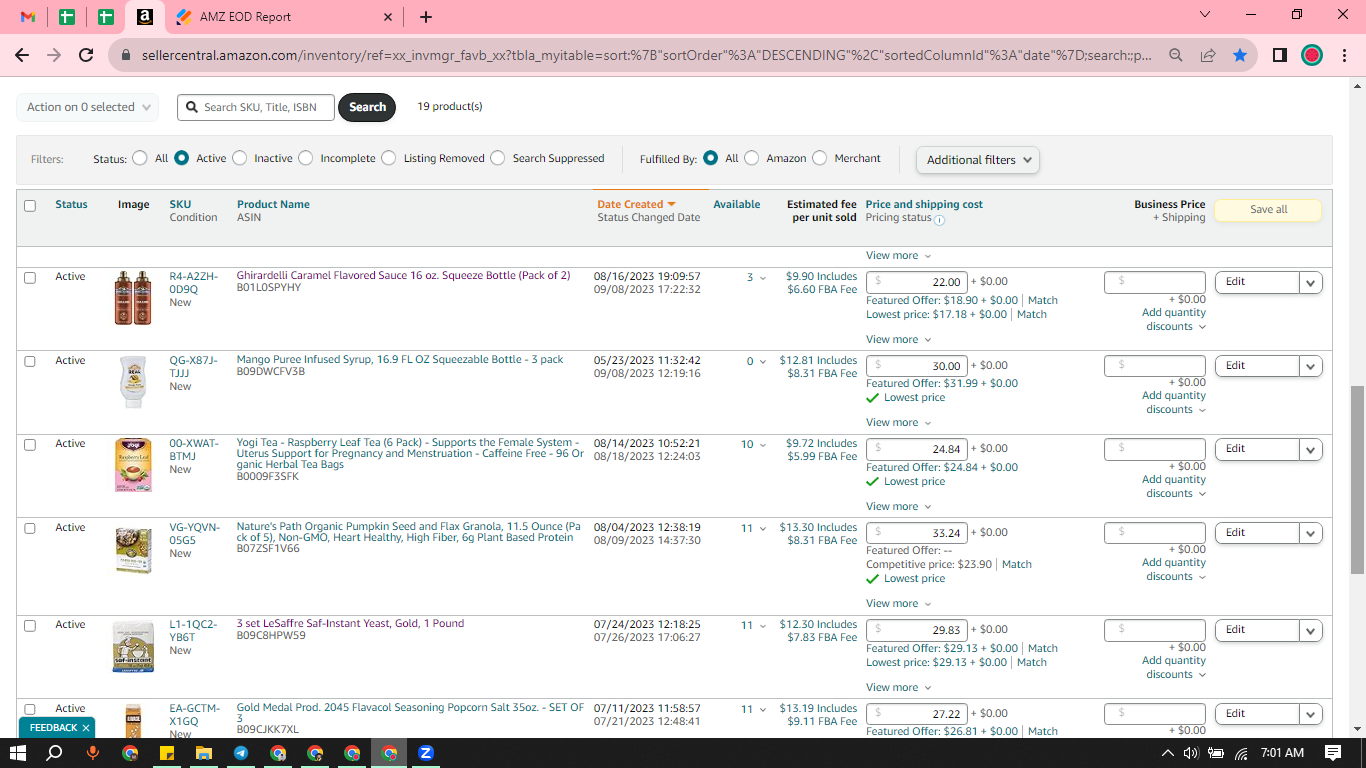1366x768 pixels.
Task: Click the volume icon in the system tray
Action: 1191,753
